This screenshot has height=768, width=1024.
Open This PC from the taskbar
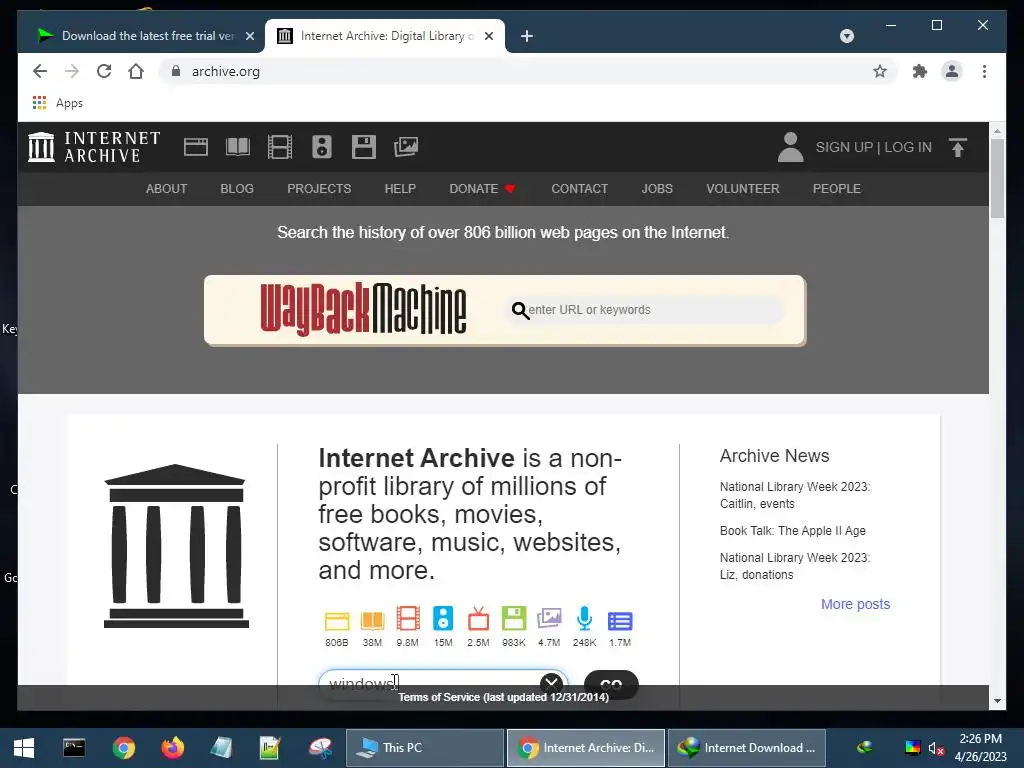tap(424, 748)
